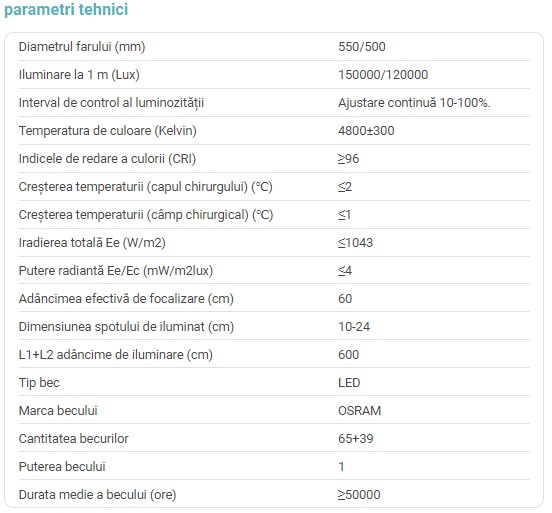Select the 'Diametrul farului (mm)' label

point(82,46)
